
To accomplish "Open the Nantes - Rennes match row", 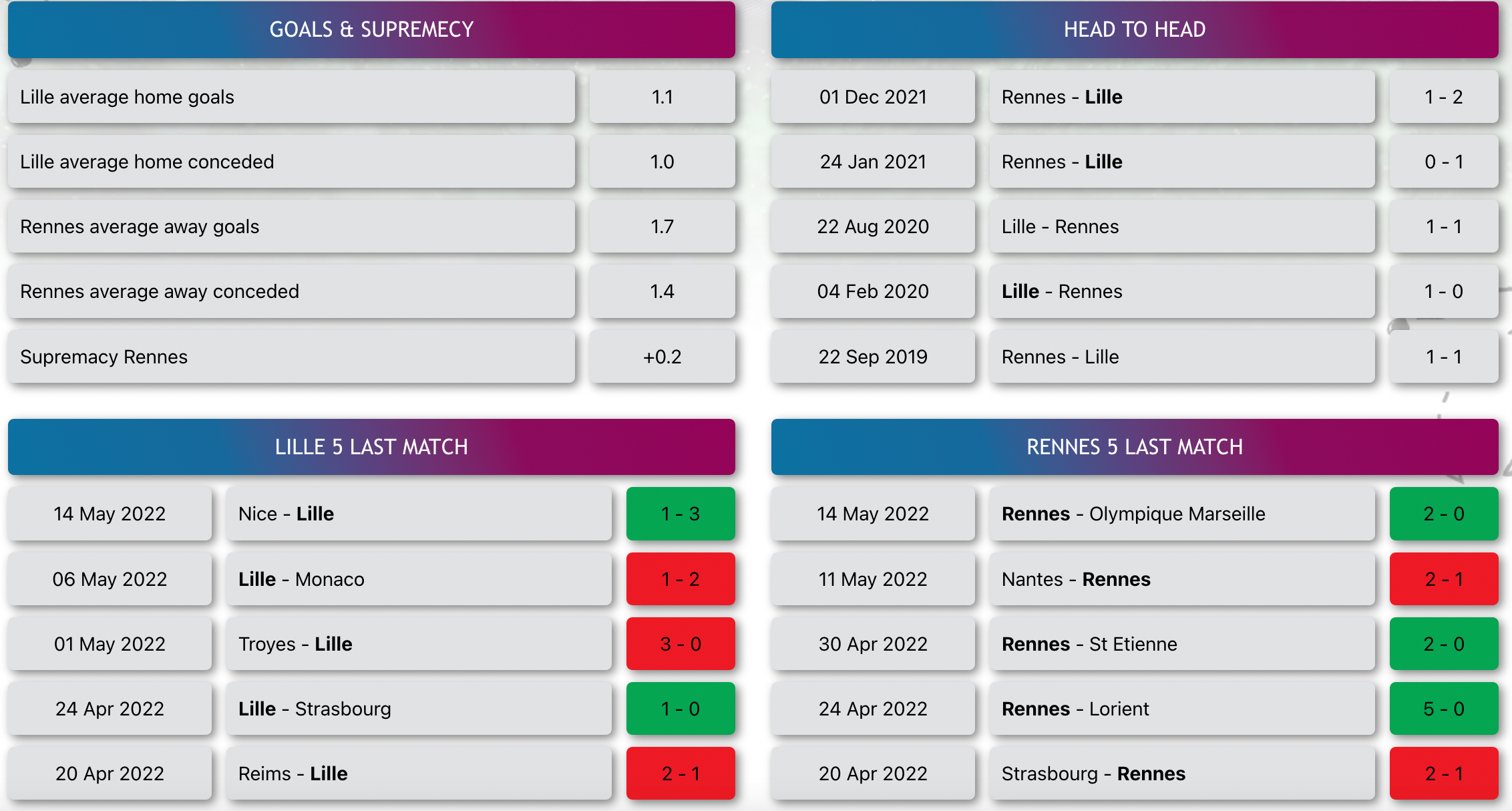I will 1182,579.
